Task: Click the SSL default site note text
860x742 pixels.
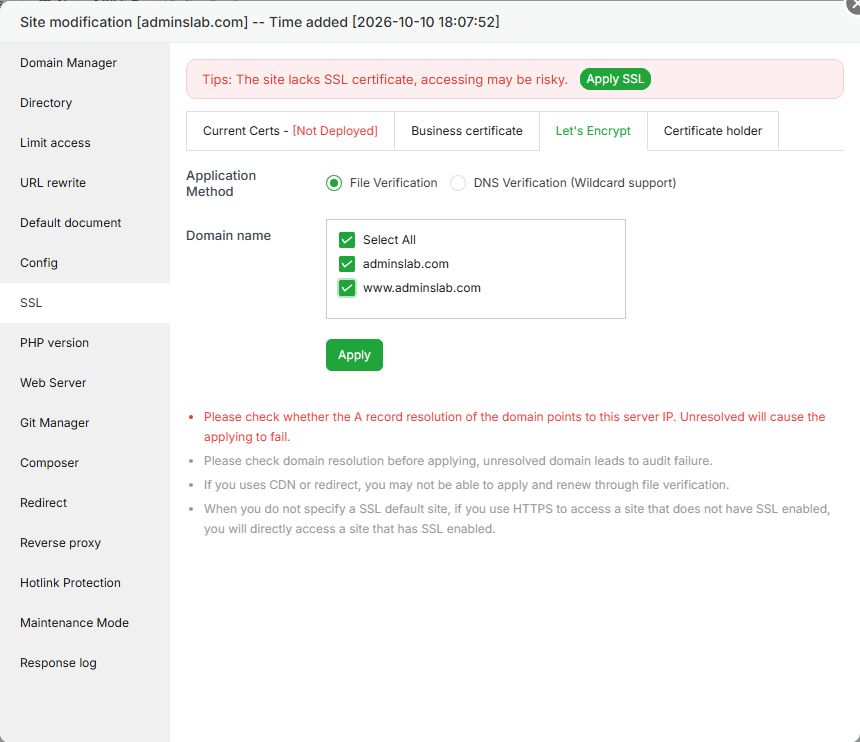Action: 517,519
